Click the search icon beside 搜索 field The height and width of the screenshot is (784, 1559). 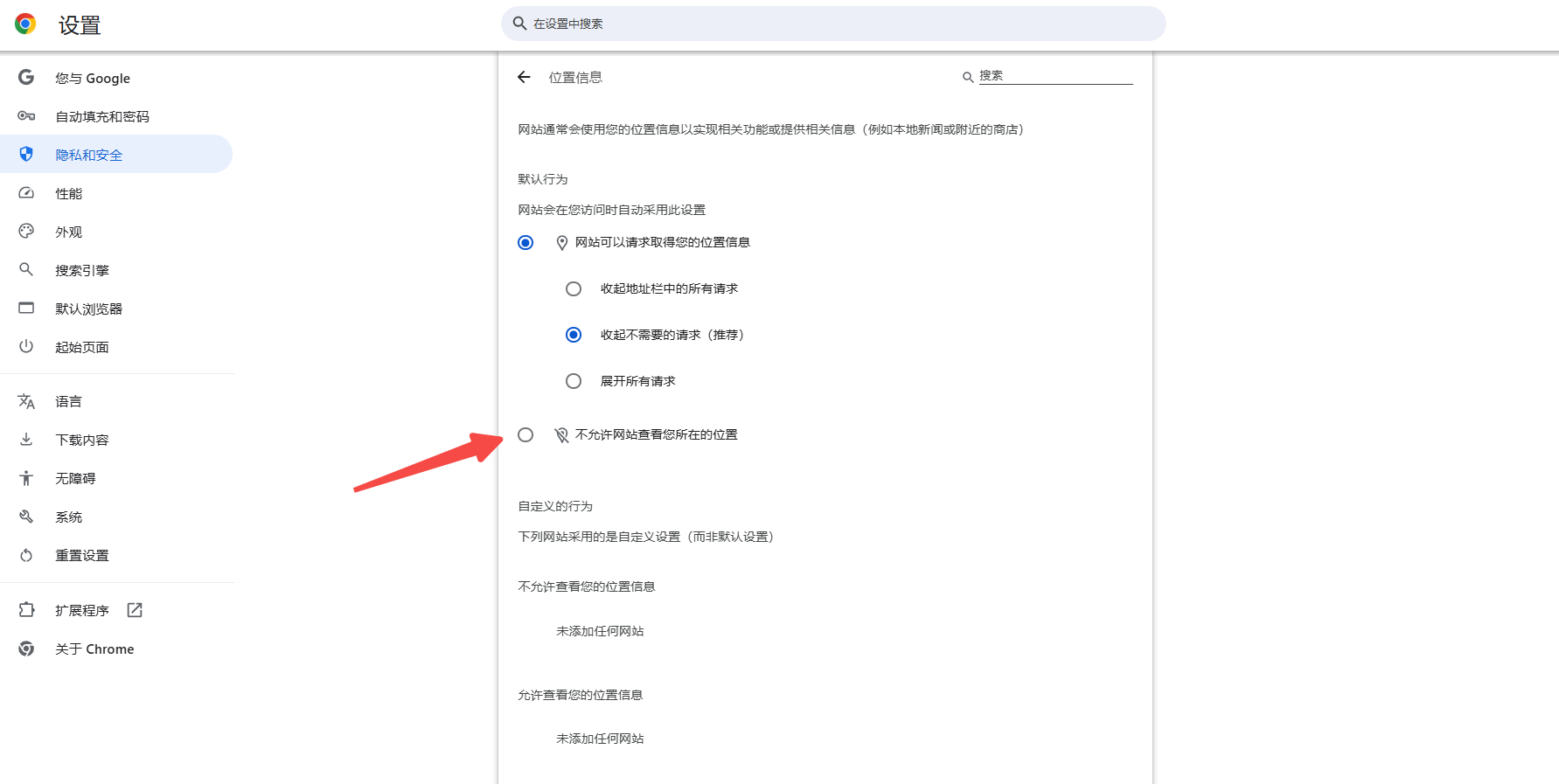[x=968, y=77]
